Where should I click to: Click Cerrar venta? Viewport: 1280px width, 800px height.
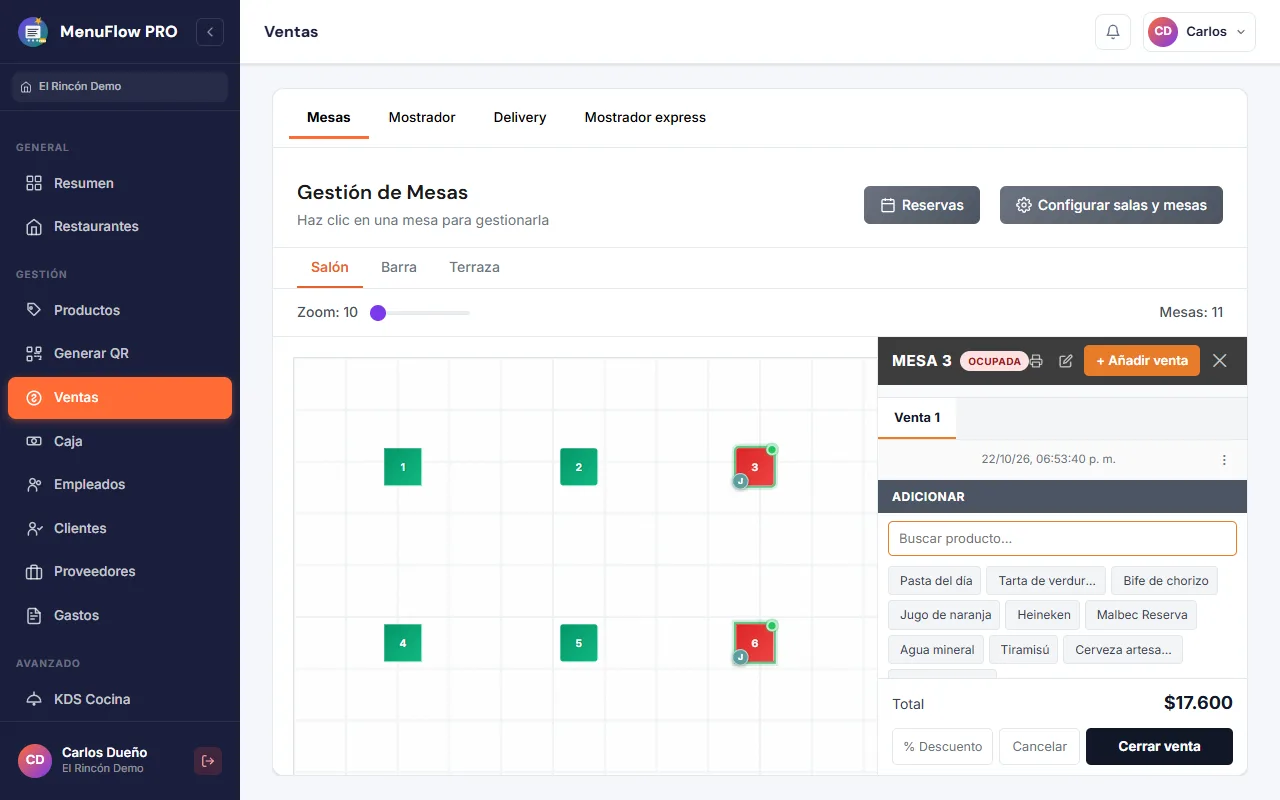[1159, 746]
